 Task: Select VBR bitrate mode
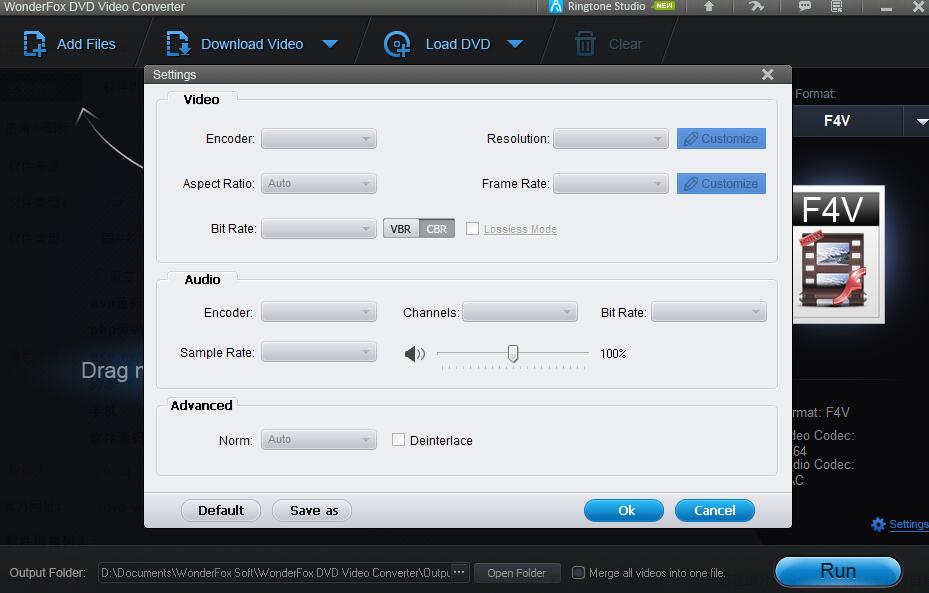pyautogui.click(x=401, y=229)
